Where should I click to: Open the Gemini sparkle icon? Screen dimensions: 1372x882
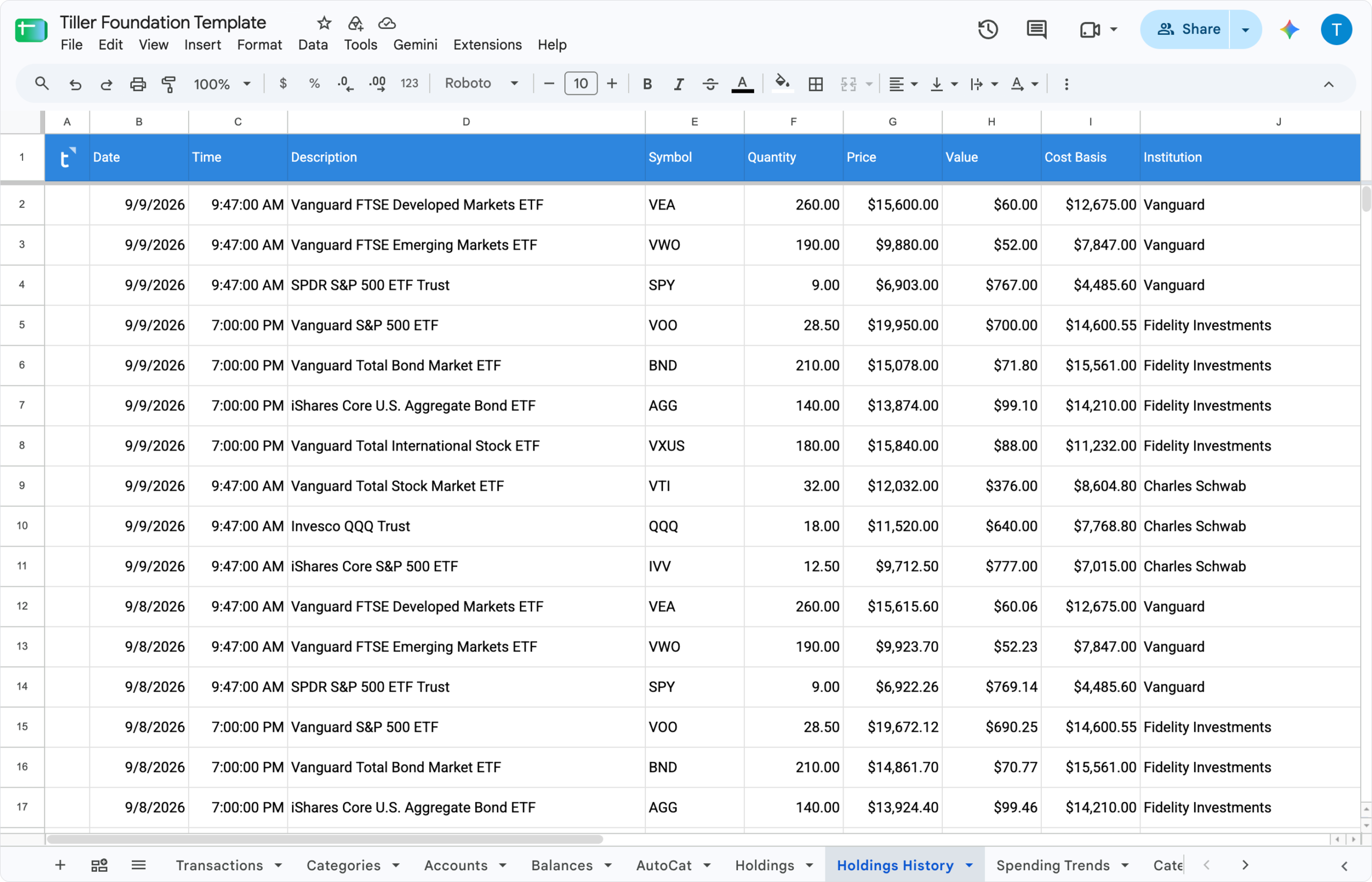click(x=1289, y=29)
